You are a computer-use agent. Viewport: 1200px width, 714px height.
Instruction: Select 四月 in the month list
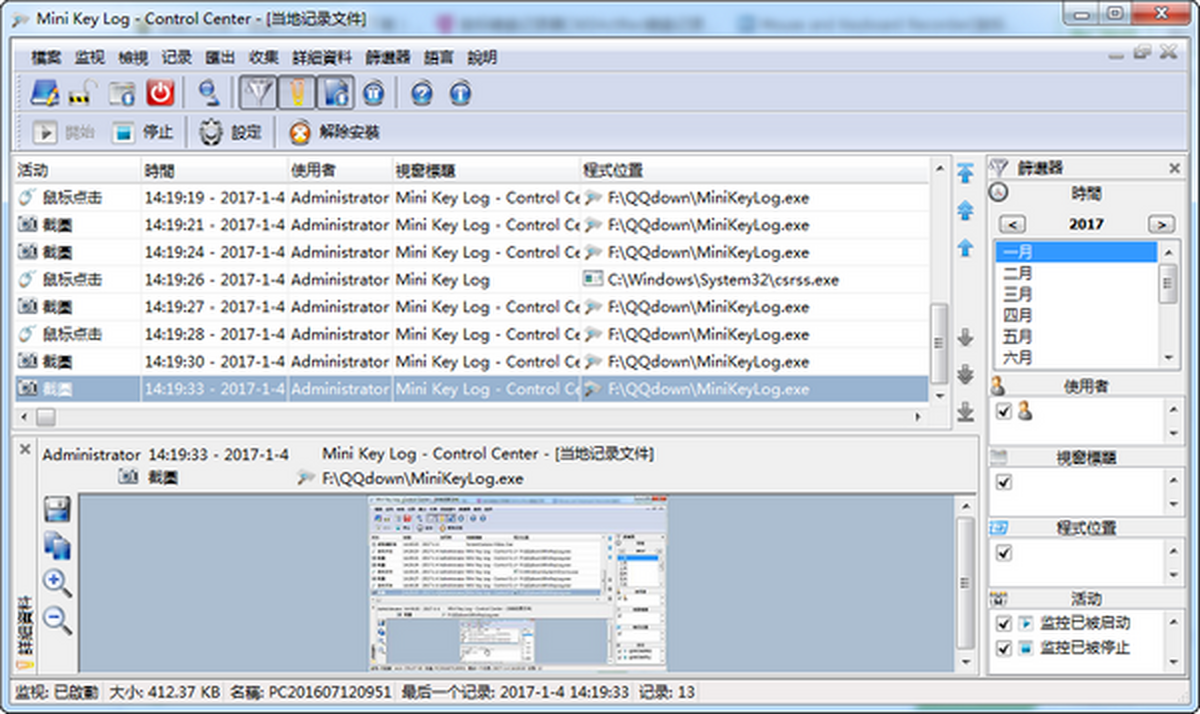pyautogui.click(x=1075, y=315)
